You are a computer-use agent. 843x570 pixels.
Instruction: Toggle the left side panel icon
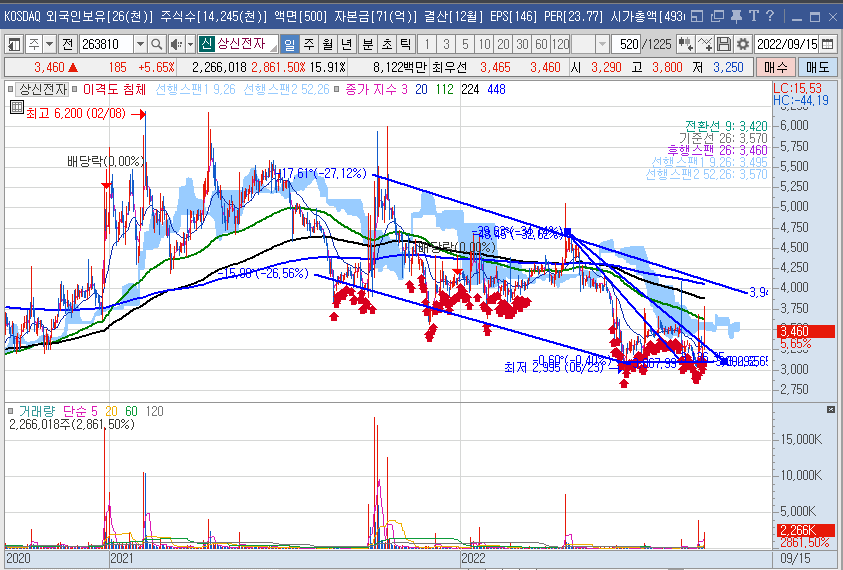pos(13,44)
